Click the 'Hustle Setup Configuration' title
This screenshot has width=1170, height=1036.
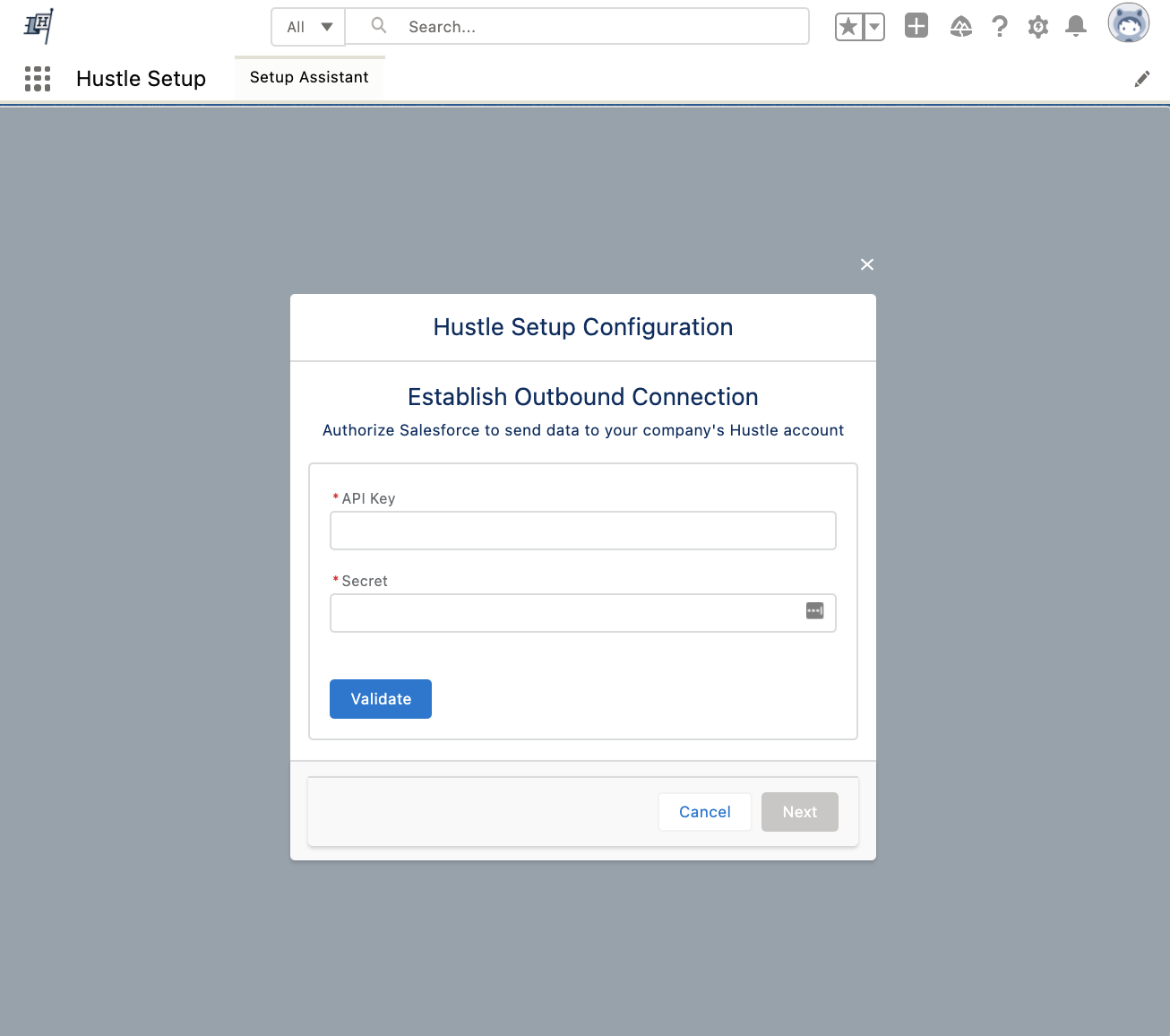pos(583,327)
